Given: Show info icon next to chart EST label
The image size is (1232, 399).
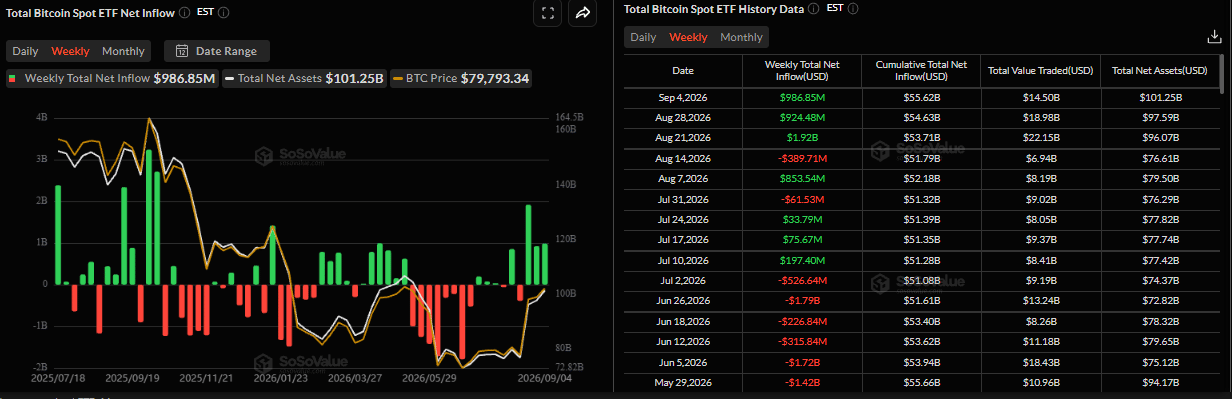Looking at the screenshot, I should tap(223, 12).
